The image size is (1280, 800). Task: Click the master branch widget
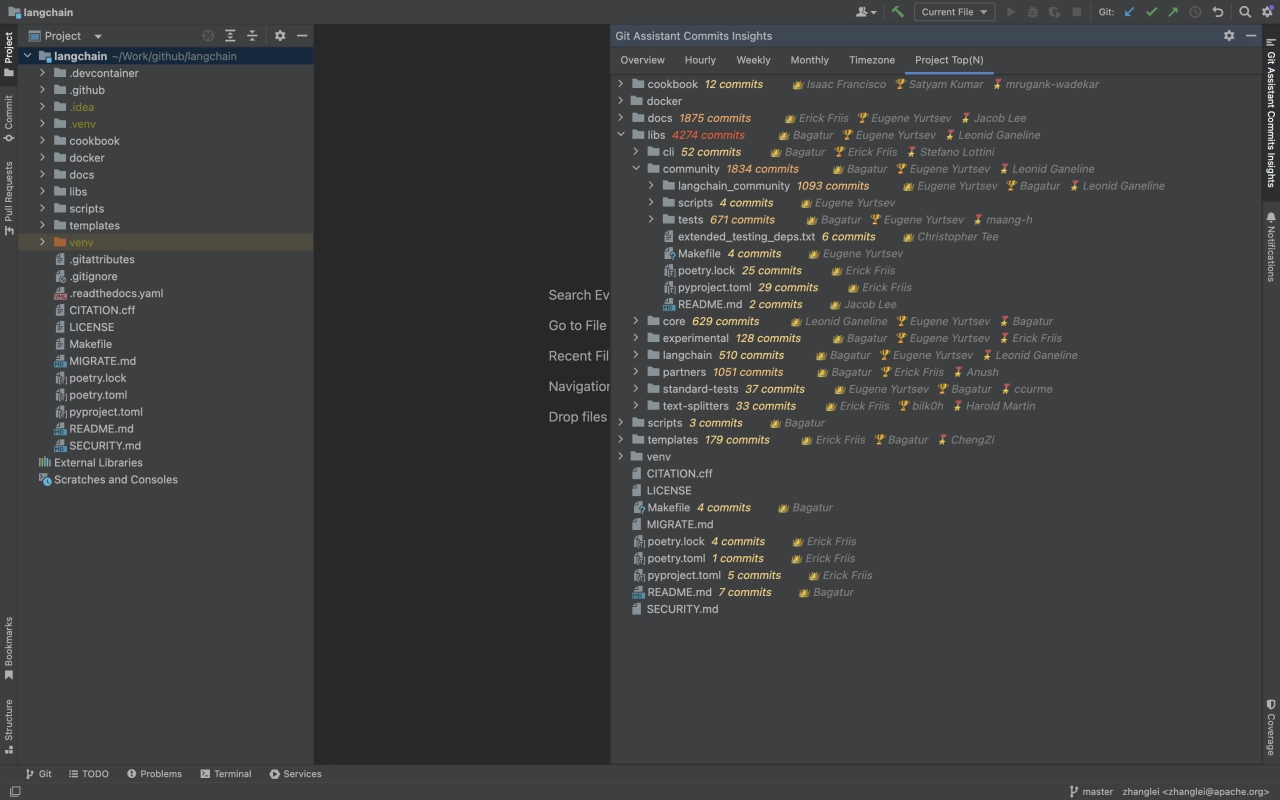tap(1090, 791)
